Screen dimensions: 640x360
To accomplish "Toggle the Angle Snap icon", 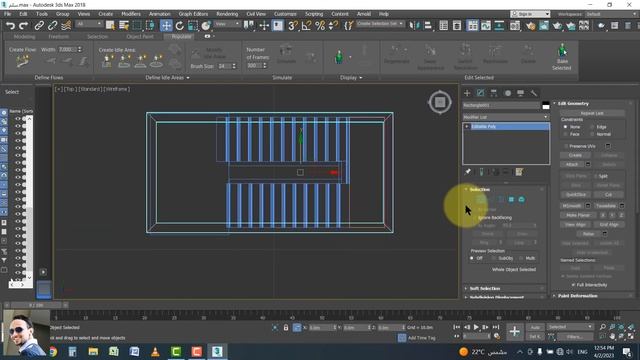I will click(x=306, y=26).
